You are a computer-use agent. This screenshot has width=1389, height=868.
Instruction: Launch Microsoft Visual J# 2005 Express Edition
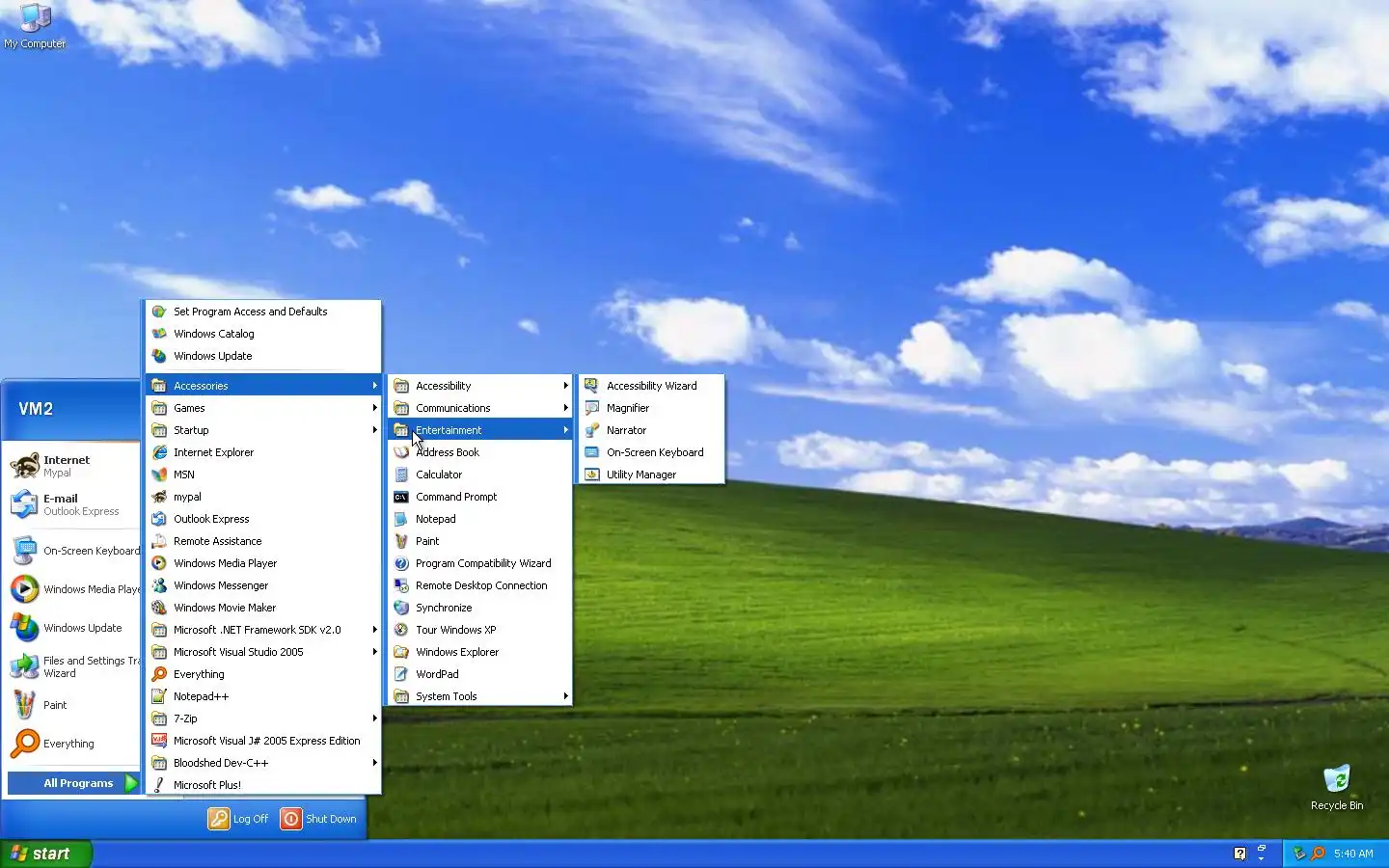(x=263, y=741)
